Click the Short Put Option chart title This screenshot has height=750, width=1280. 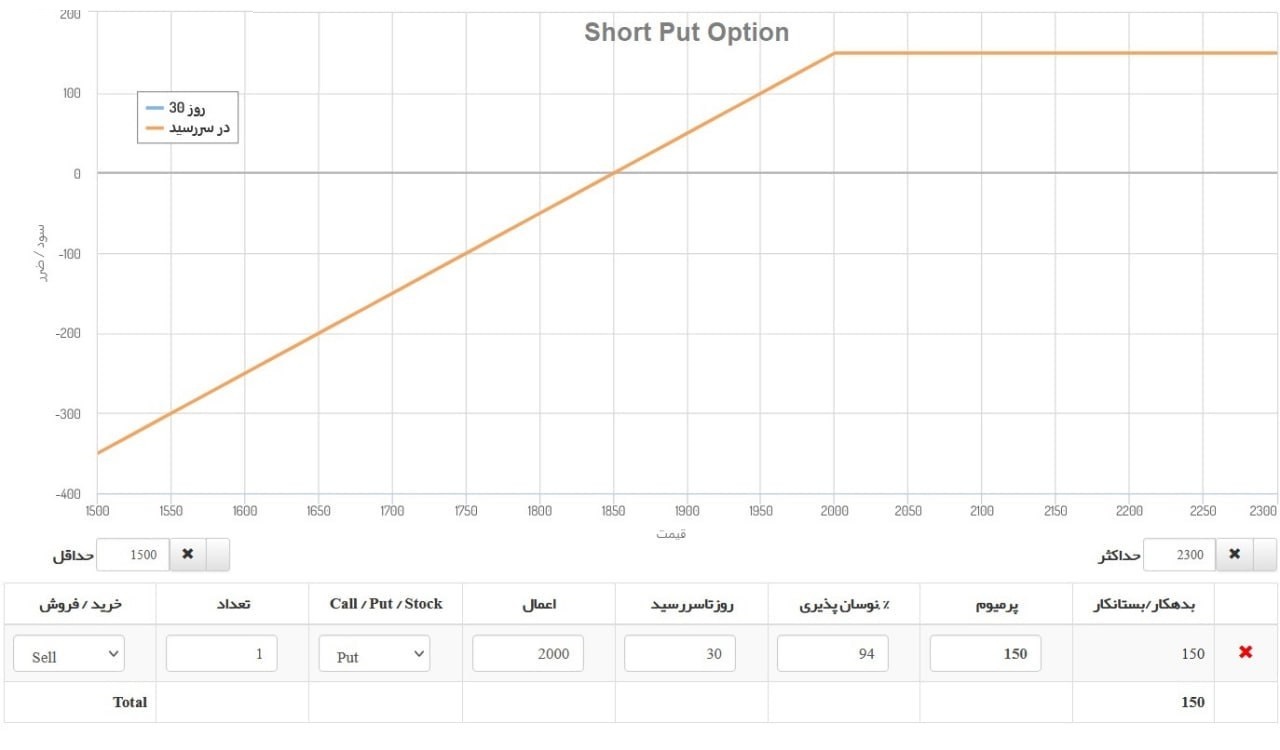(x=687, y=32)
